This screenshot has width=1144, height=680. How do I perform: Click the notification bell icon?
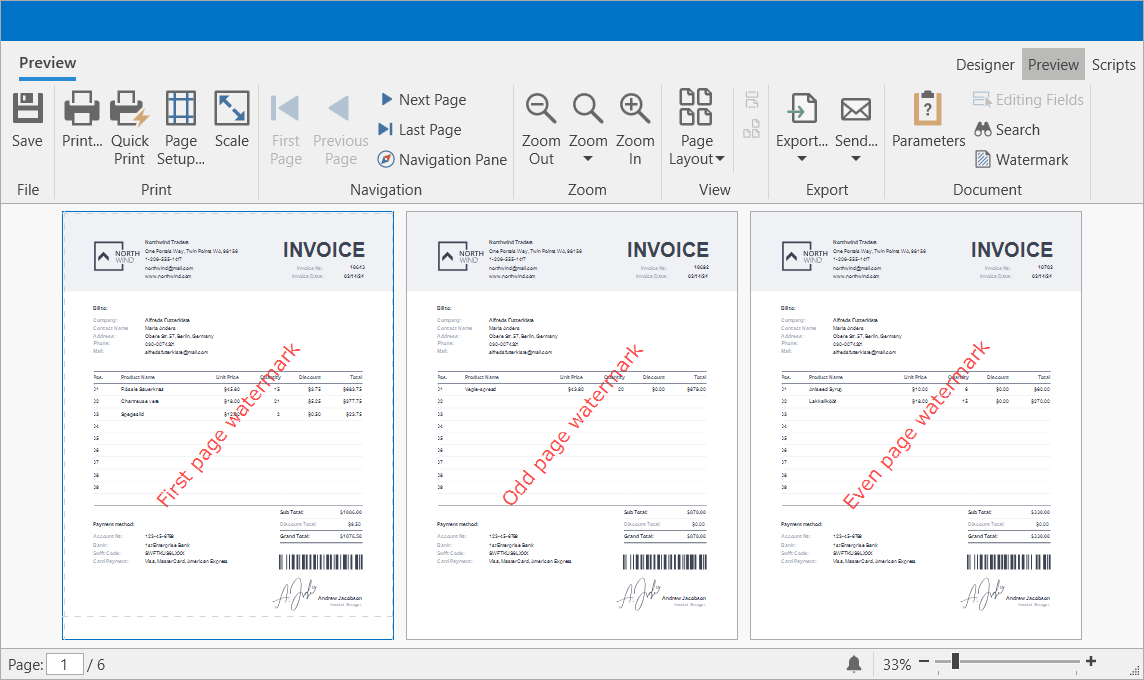854,664
